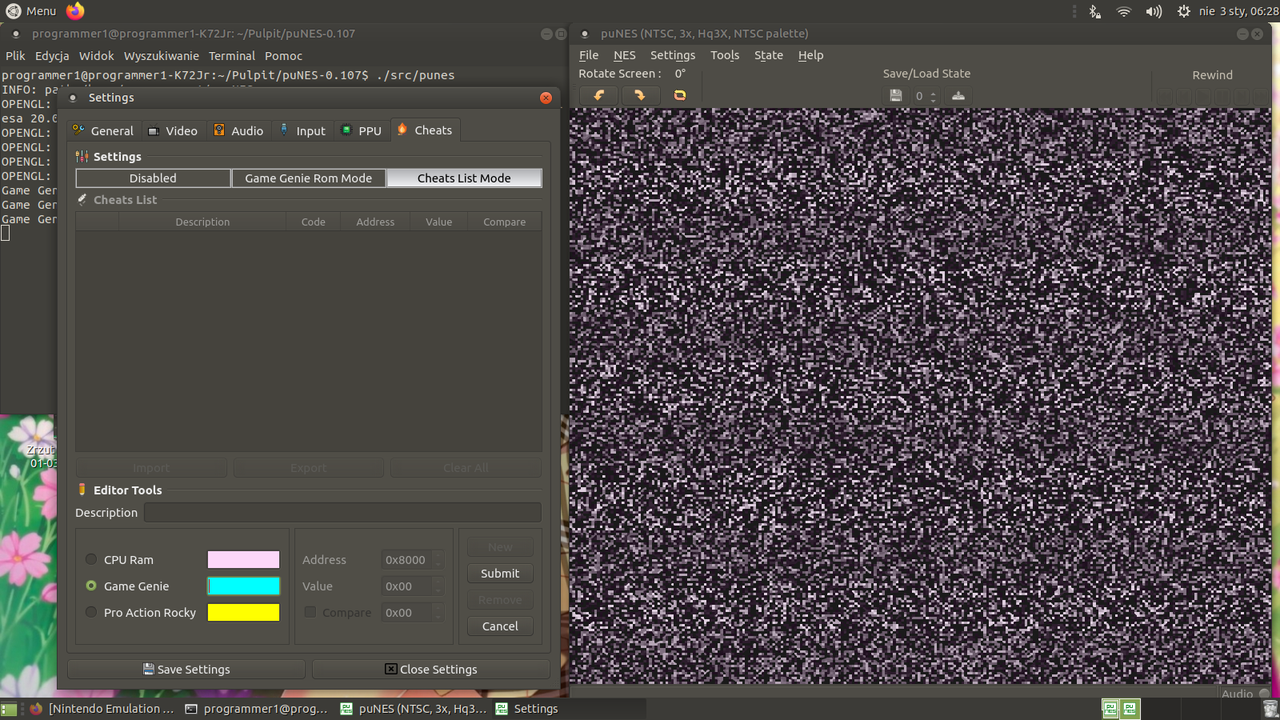
Task: Click the clock showing nie 3 sty, 06:28
Action: coord(1238,11)
